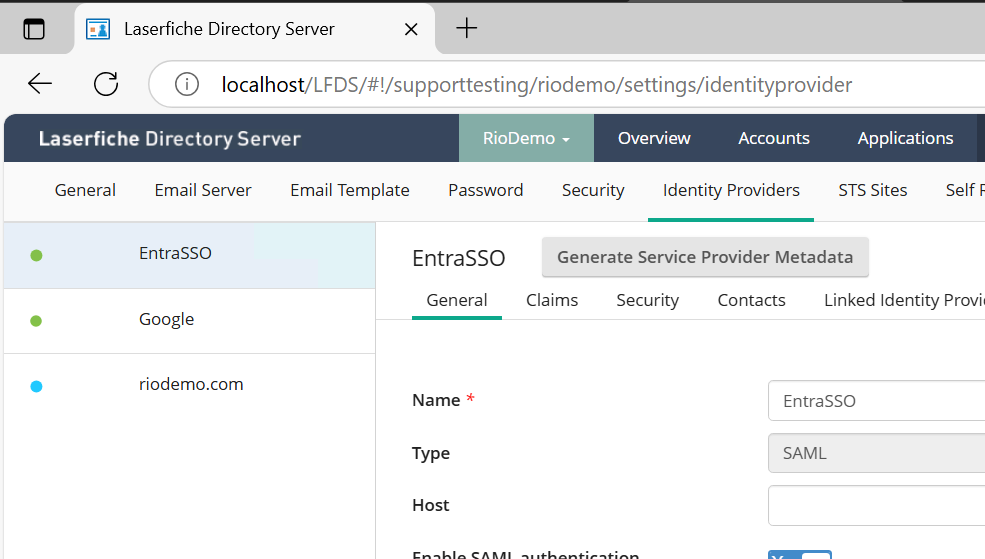Click blue status dot beside riodemo.com
This screenshot has width=985, height=559.
[36, 386]
